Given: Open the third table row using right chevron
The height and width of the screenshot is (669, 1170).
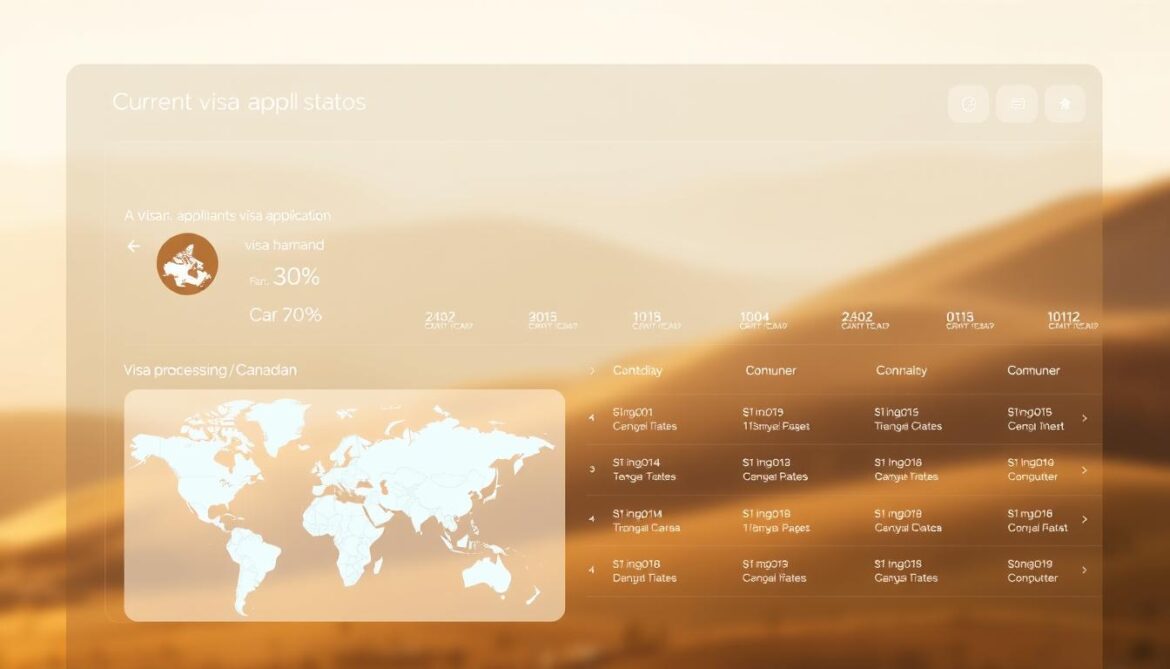Looking at the screenshot, I should pos(1085,520).
